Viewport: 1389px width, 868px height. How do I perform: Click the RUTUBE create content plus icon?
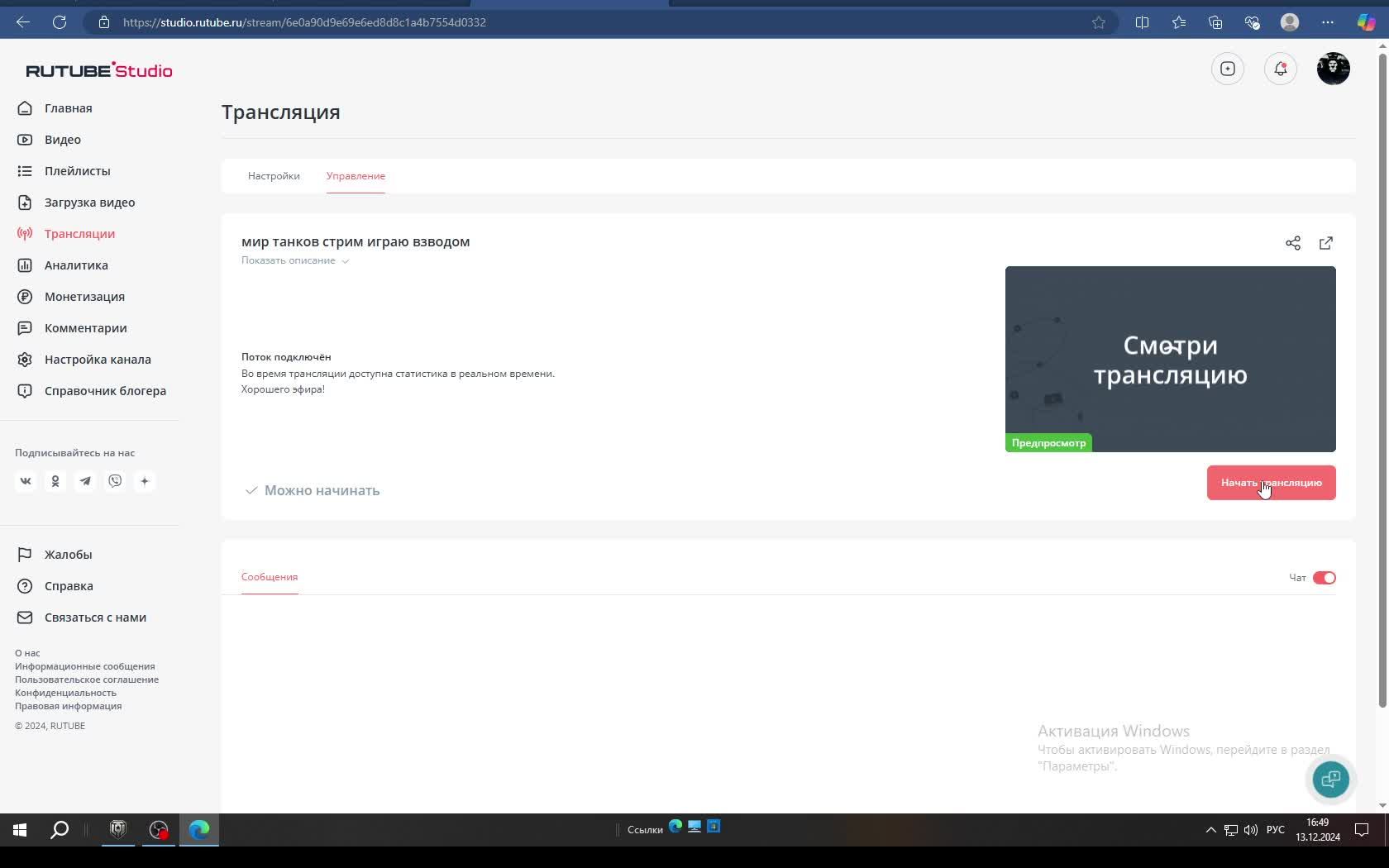click(x=1228, y=69)
